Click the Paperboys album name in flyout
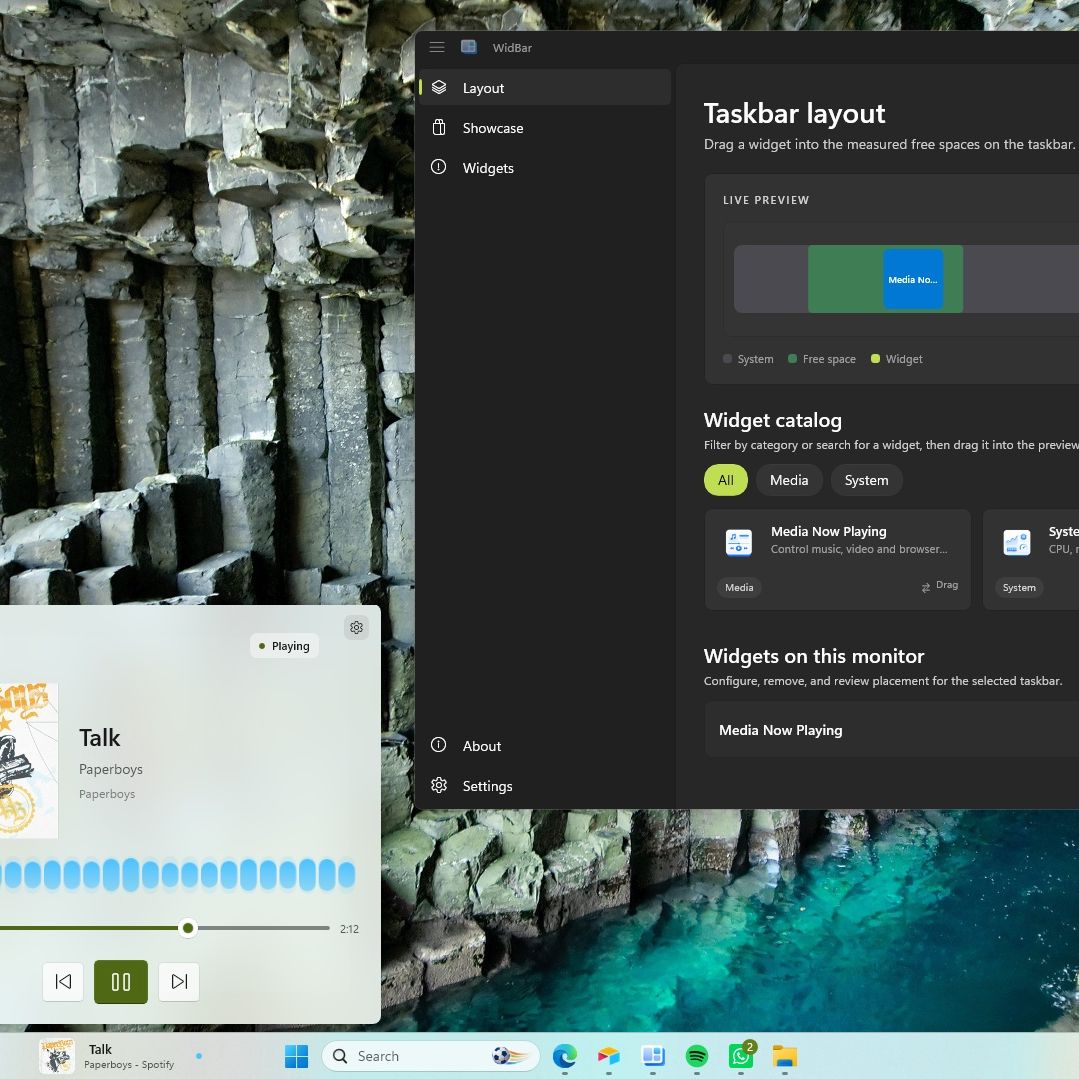 (x=107, y=794)
